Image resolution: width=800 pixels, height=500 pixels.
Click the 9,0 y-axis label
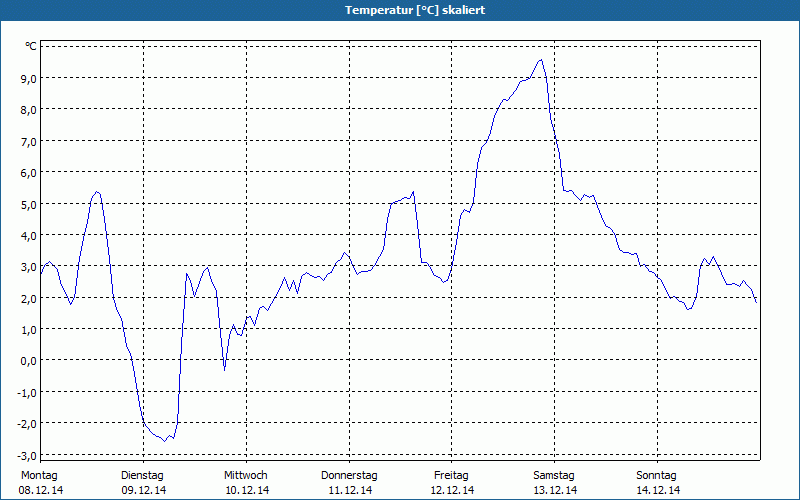coord(29,78)
